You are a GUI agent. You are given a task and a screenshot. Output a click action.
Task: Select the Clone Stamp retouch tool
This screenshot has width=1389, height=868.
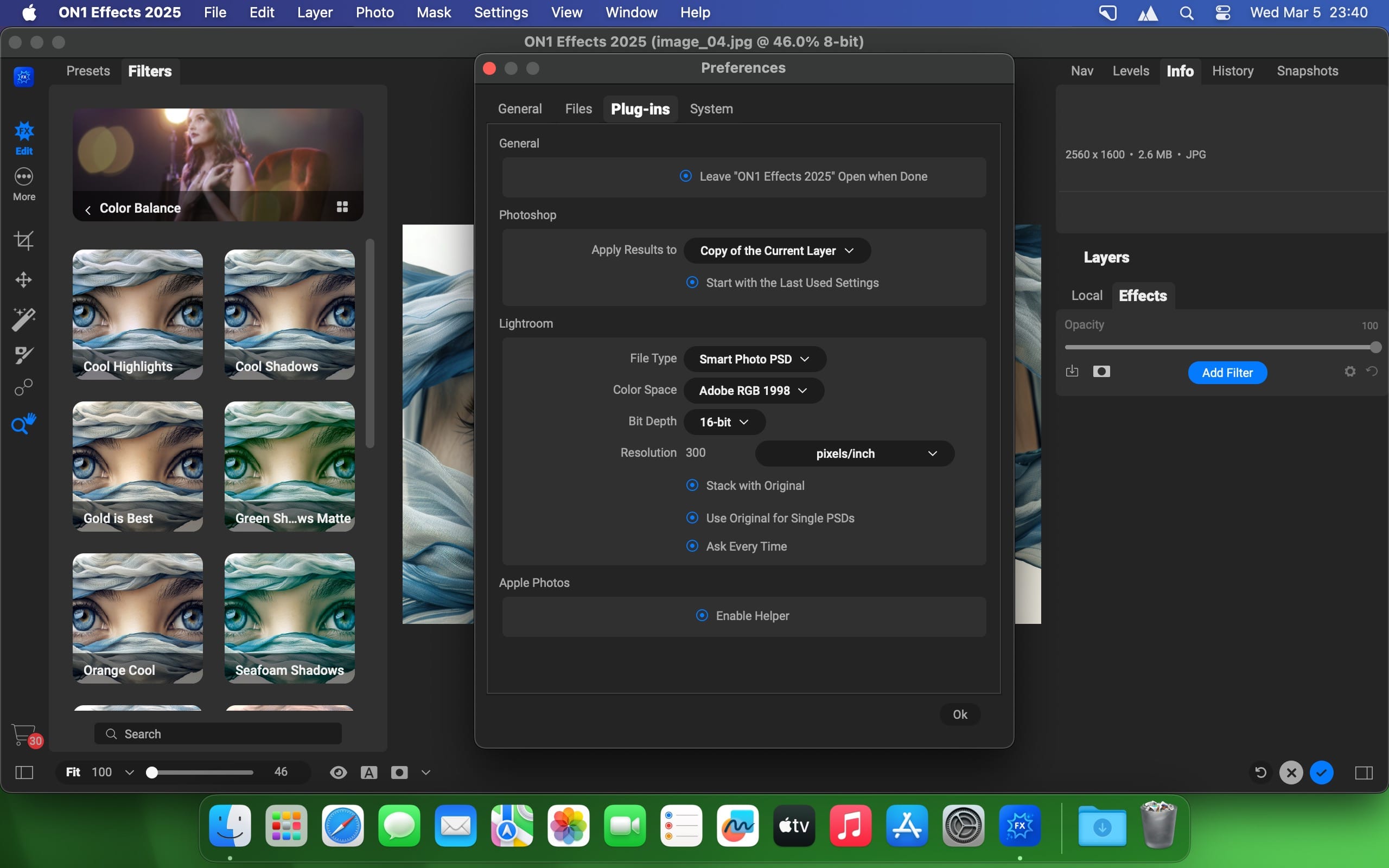[x=23, y=388]
